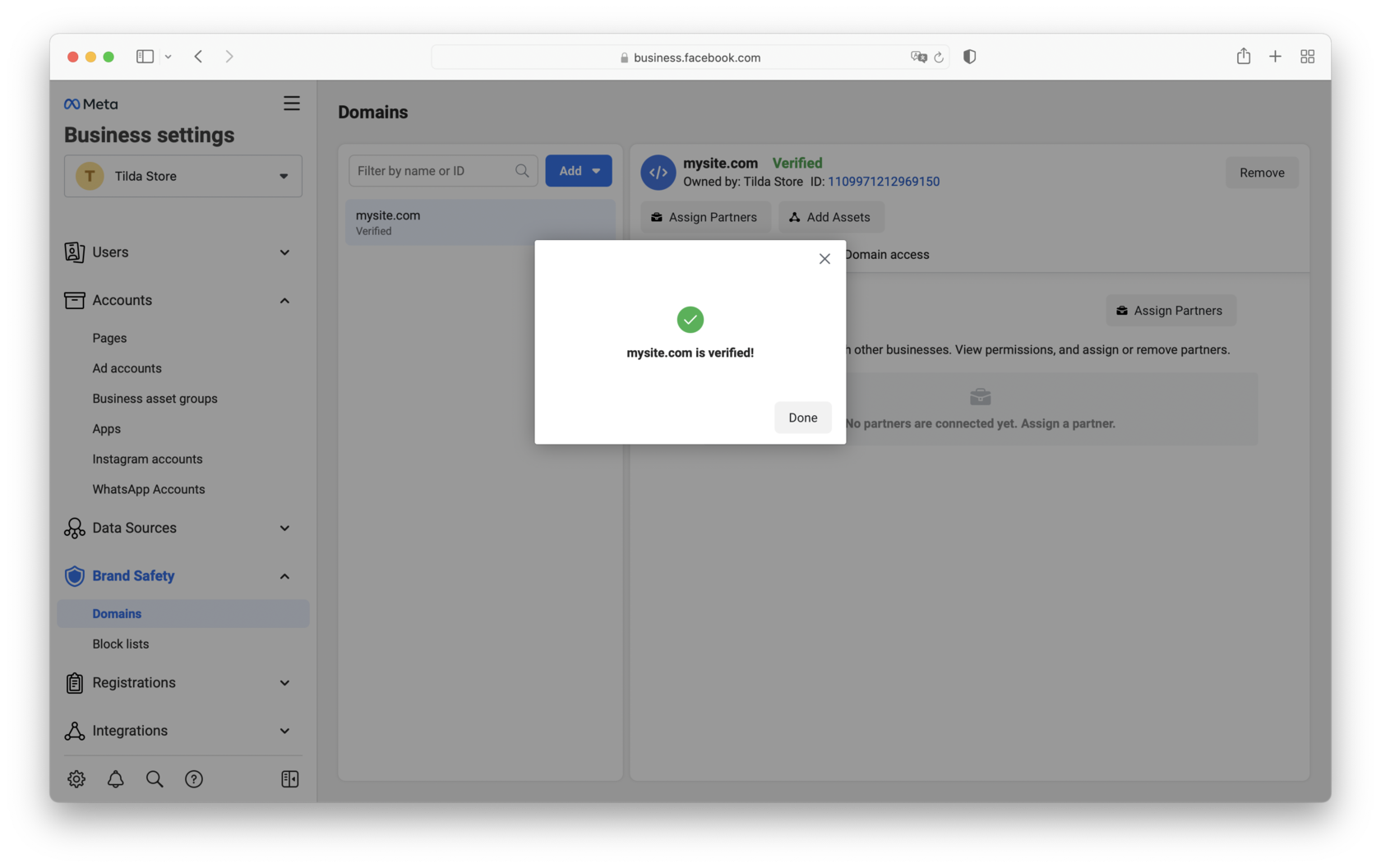The image size is (1381, 868).
Task: Click the green Verified status text
Action: [x=797, y=163]
